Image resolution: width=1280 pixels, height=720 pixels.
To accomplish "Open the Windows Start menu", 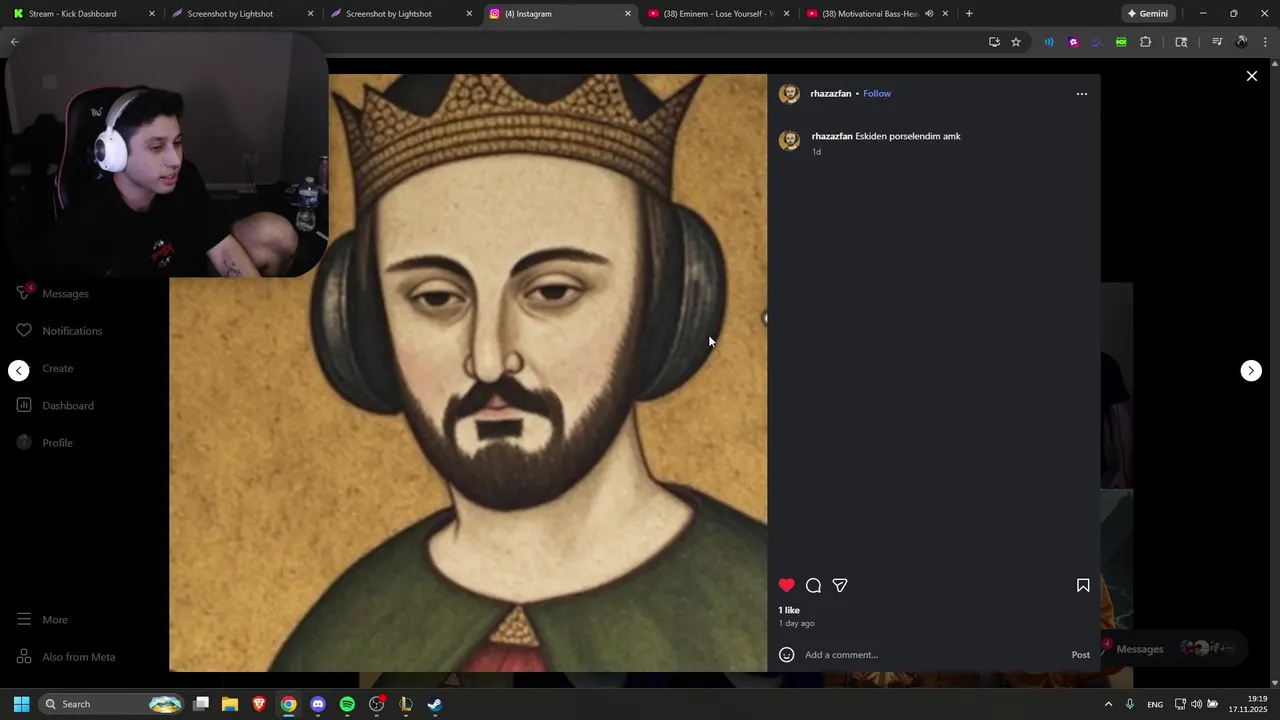I will tap(21, 704).
